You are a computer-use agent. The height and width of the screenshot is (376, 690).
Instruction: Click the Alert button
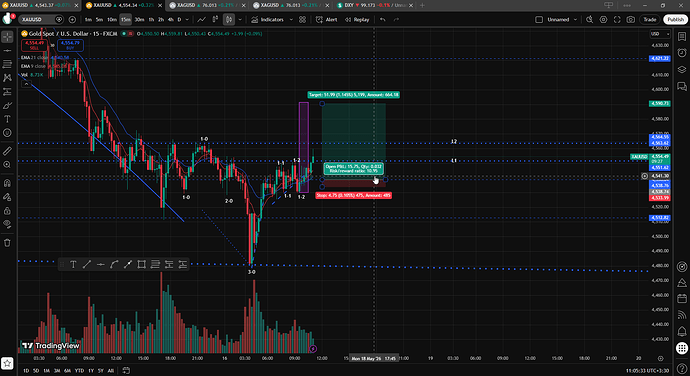[x=327, y=19]
